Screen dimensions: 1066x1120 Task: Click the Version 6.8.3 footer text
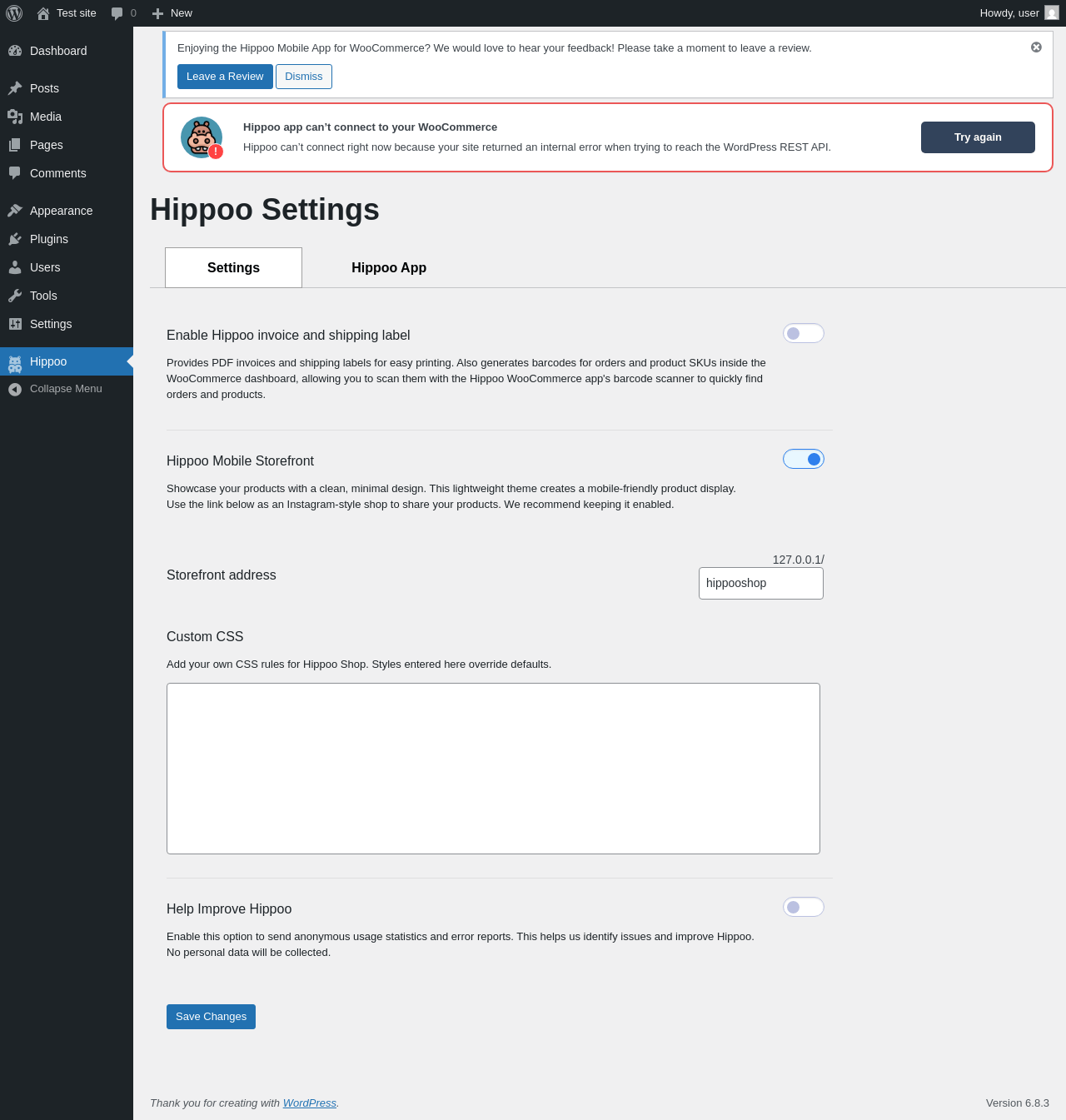pyautogui.click(x=1018, y=1103)
